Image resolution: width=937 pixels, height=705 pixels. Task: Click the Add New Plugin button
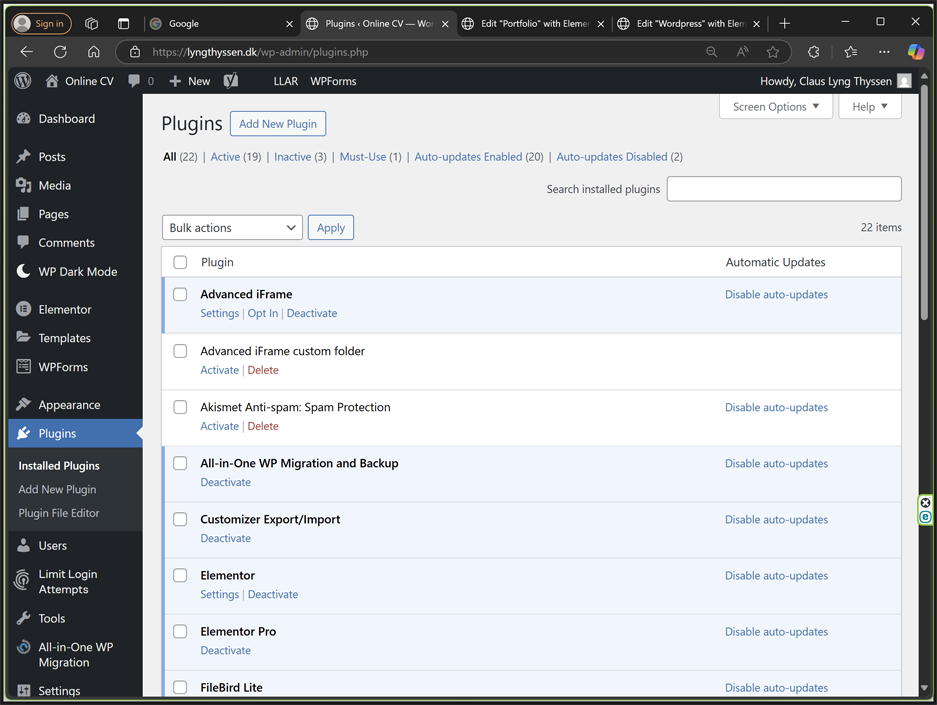coord(278,124)
